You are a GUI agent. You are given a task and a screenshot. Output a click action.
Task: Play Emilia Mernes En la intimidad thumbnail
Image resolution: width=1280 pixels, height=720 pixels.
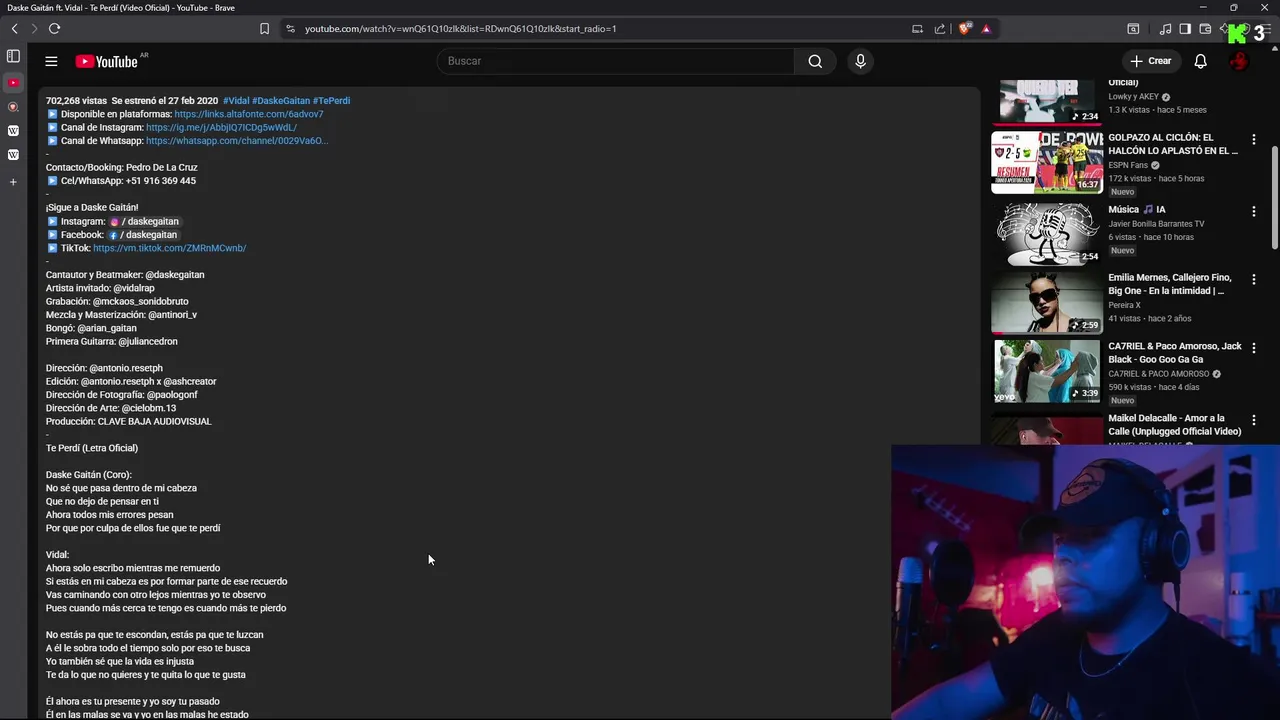(x=1046, y=302)
